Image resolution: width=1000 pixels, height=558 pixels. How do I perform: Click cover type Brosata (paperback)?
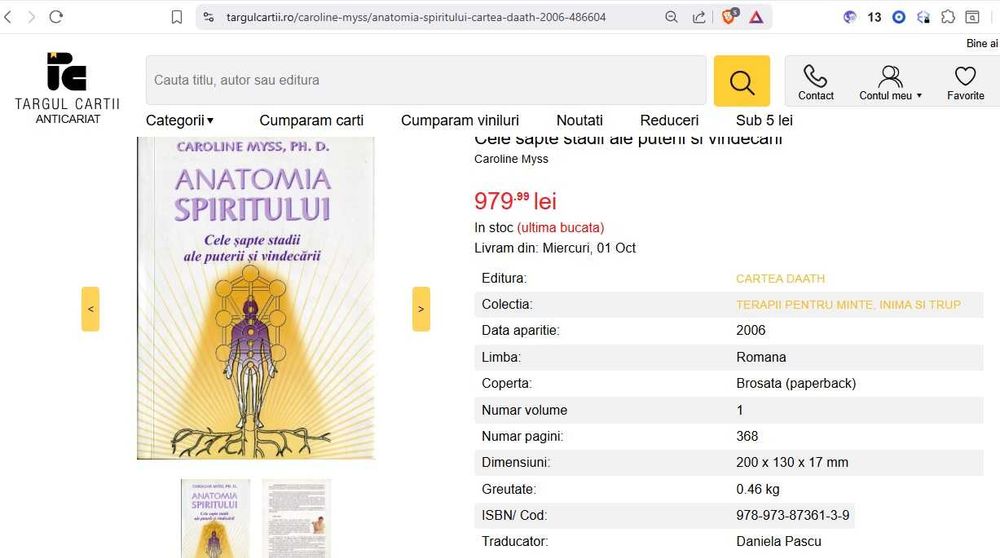click(796, 383)
